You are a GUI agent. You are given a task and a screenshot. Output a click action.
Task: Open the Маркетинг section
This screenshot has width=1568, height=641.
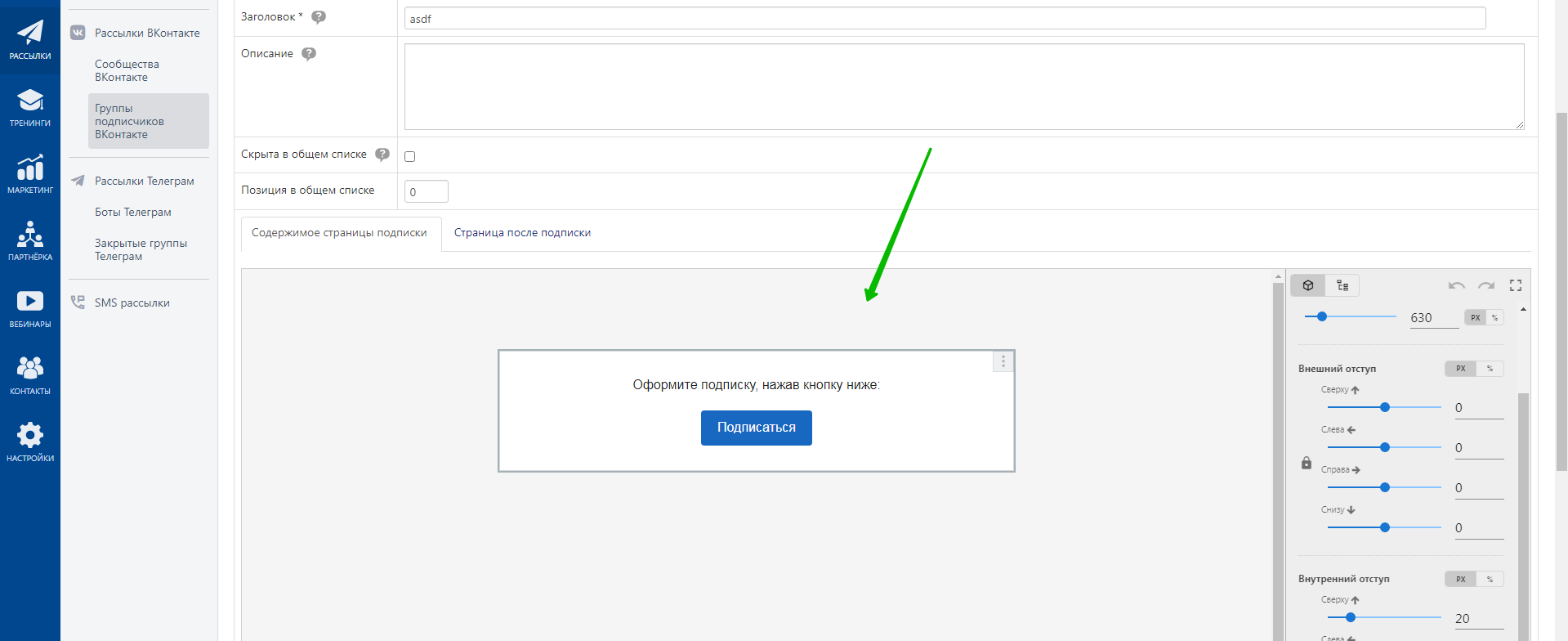(30, 174)
